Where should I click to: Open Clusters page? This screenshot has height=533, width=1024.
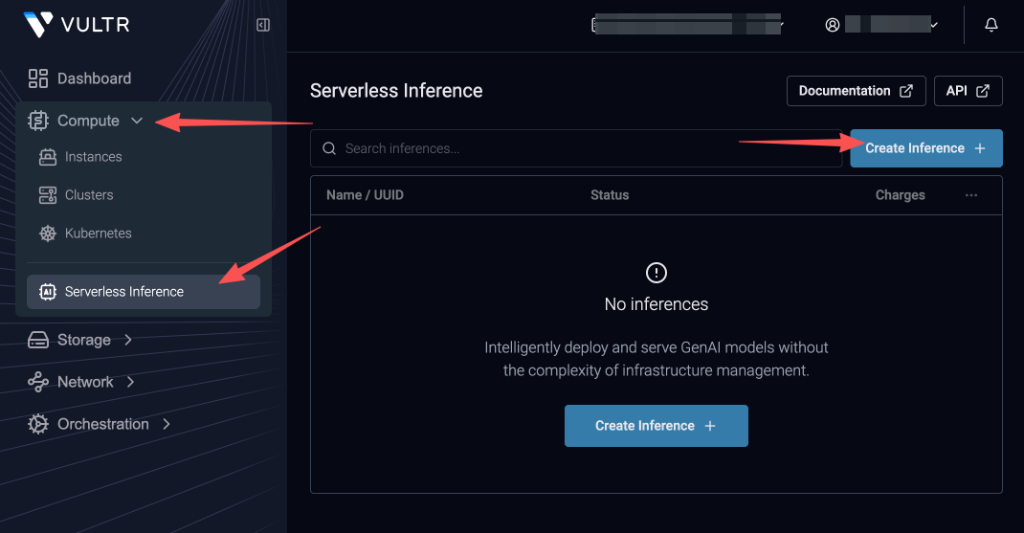click(x=89, y=195)
